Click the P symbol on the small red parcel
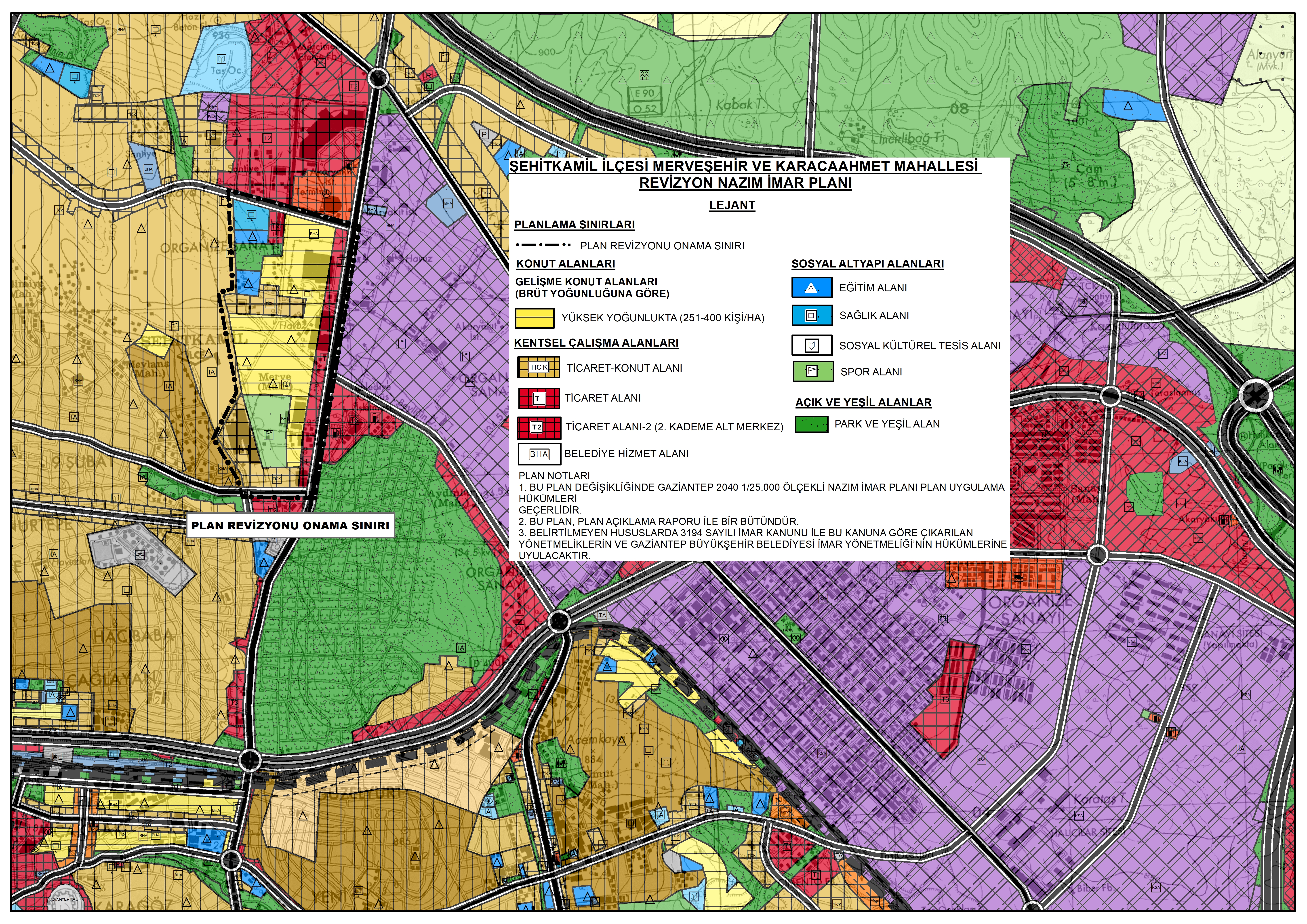Image resolution: width=1307 pixels, height=924 pixels. coord(428,76)
